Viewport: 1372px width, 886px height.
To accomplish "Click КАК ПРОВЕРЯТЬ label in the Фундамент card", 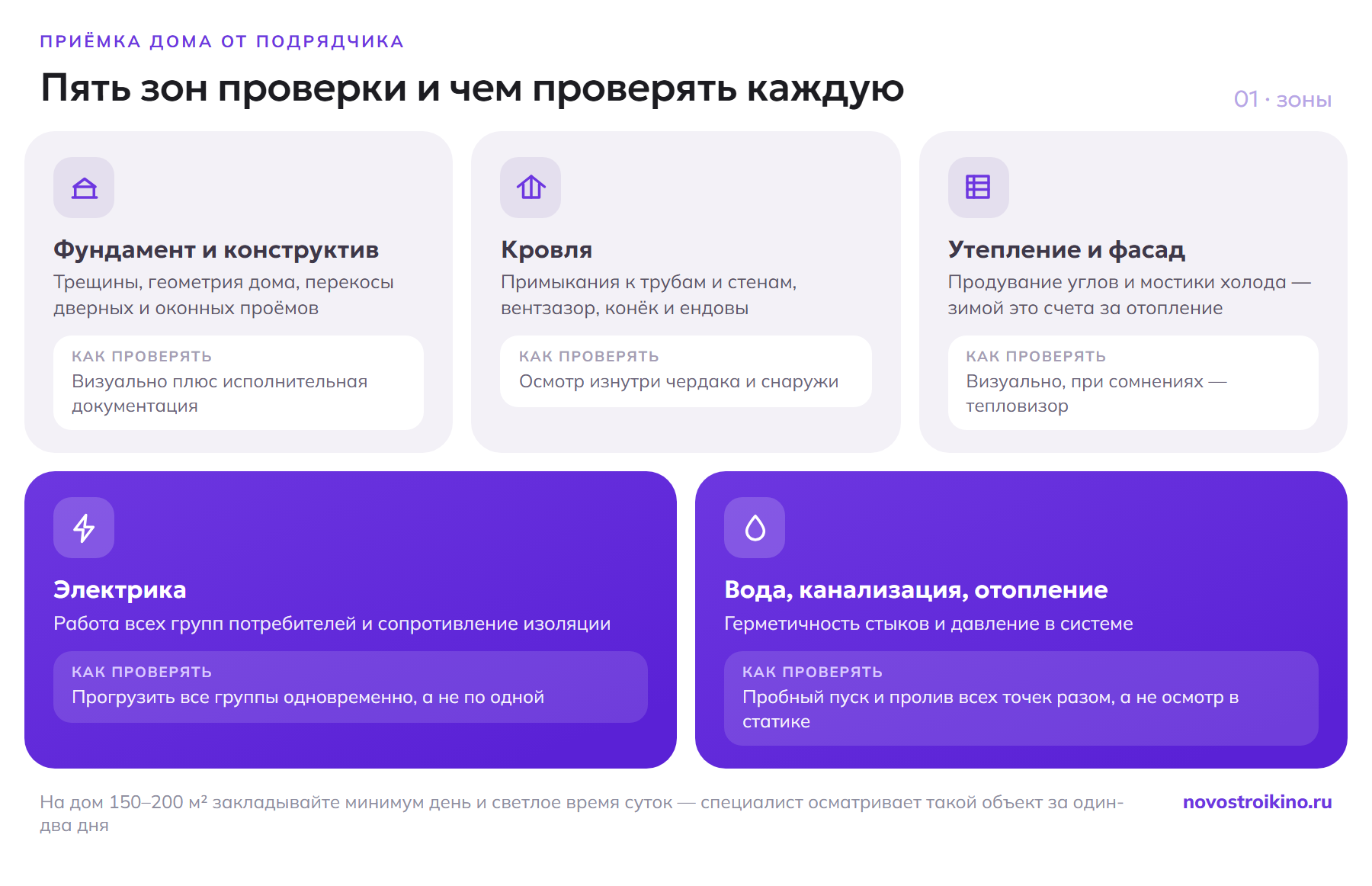I will coord(142,357).
